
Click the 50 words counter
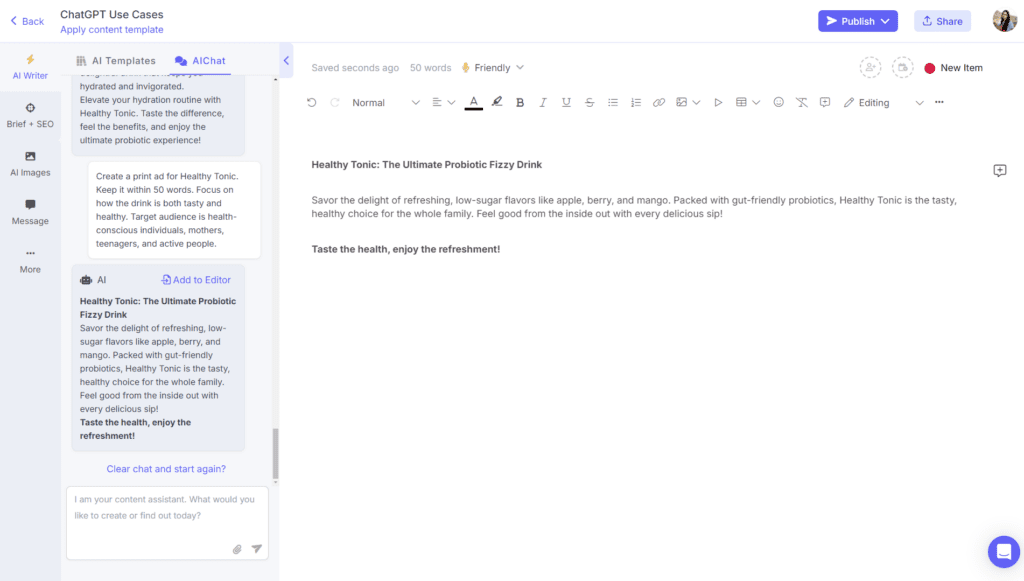[x=430, y=68]
